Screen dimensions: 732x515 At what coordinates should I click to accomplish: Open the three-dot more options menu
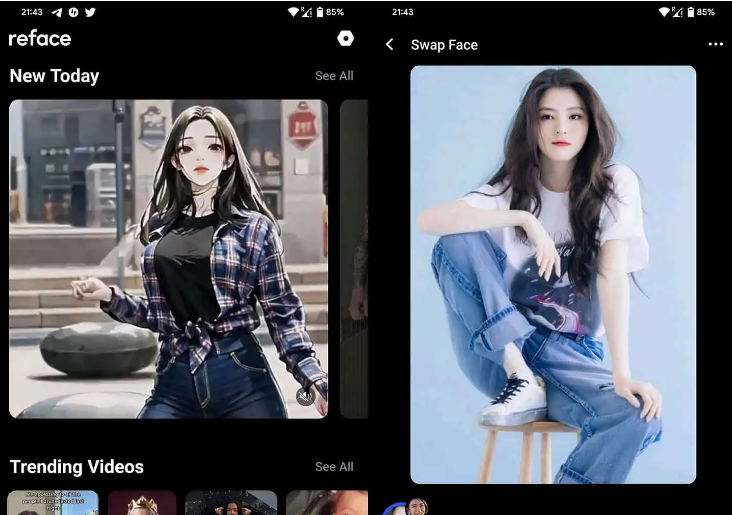(x=715, y=45)
